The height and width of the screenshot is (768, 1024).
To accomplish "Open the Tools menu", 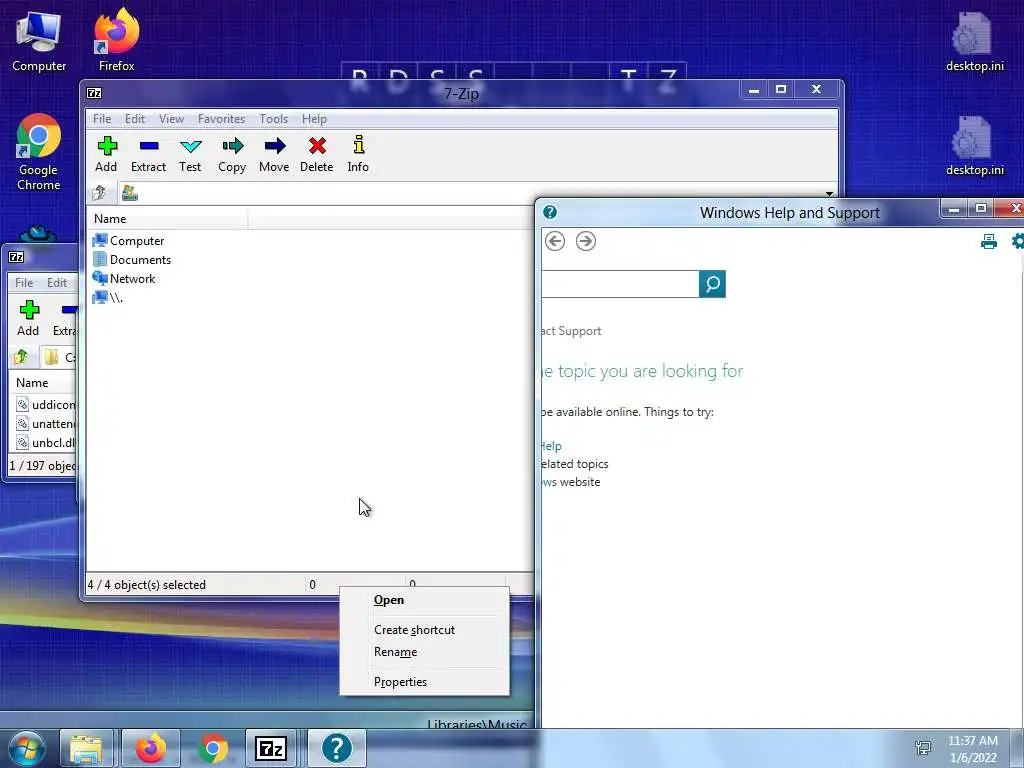I will coord(274,119).
